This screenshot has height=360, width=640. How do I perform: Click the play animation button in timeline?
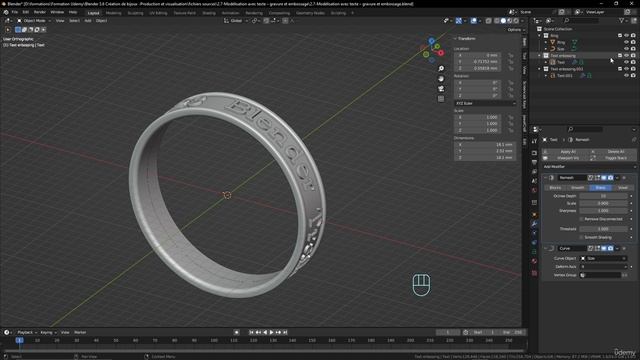[271, 332]
